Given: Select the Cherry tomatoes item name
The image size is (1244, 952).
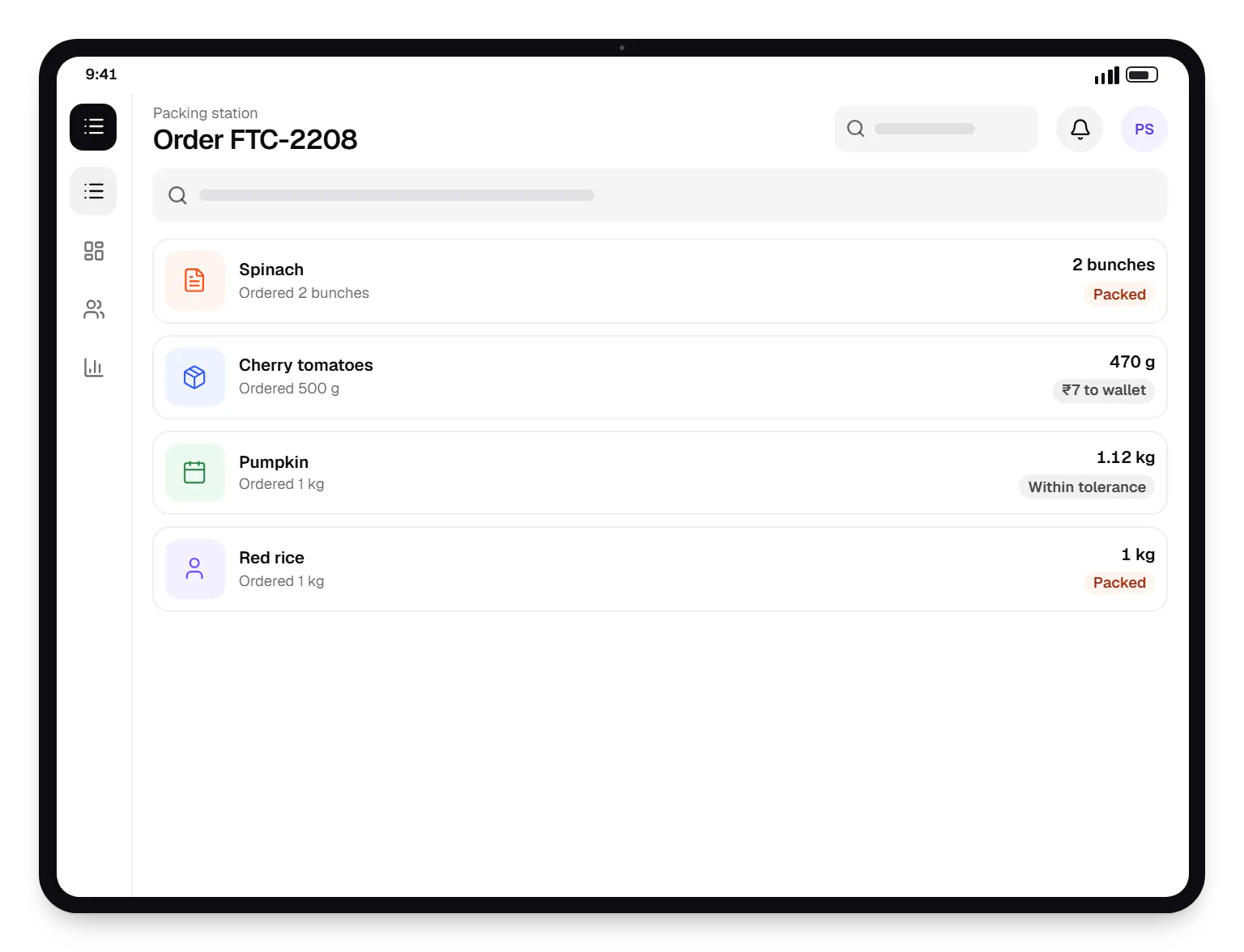Looking at the screenshot, I should (306, 365).
